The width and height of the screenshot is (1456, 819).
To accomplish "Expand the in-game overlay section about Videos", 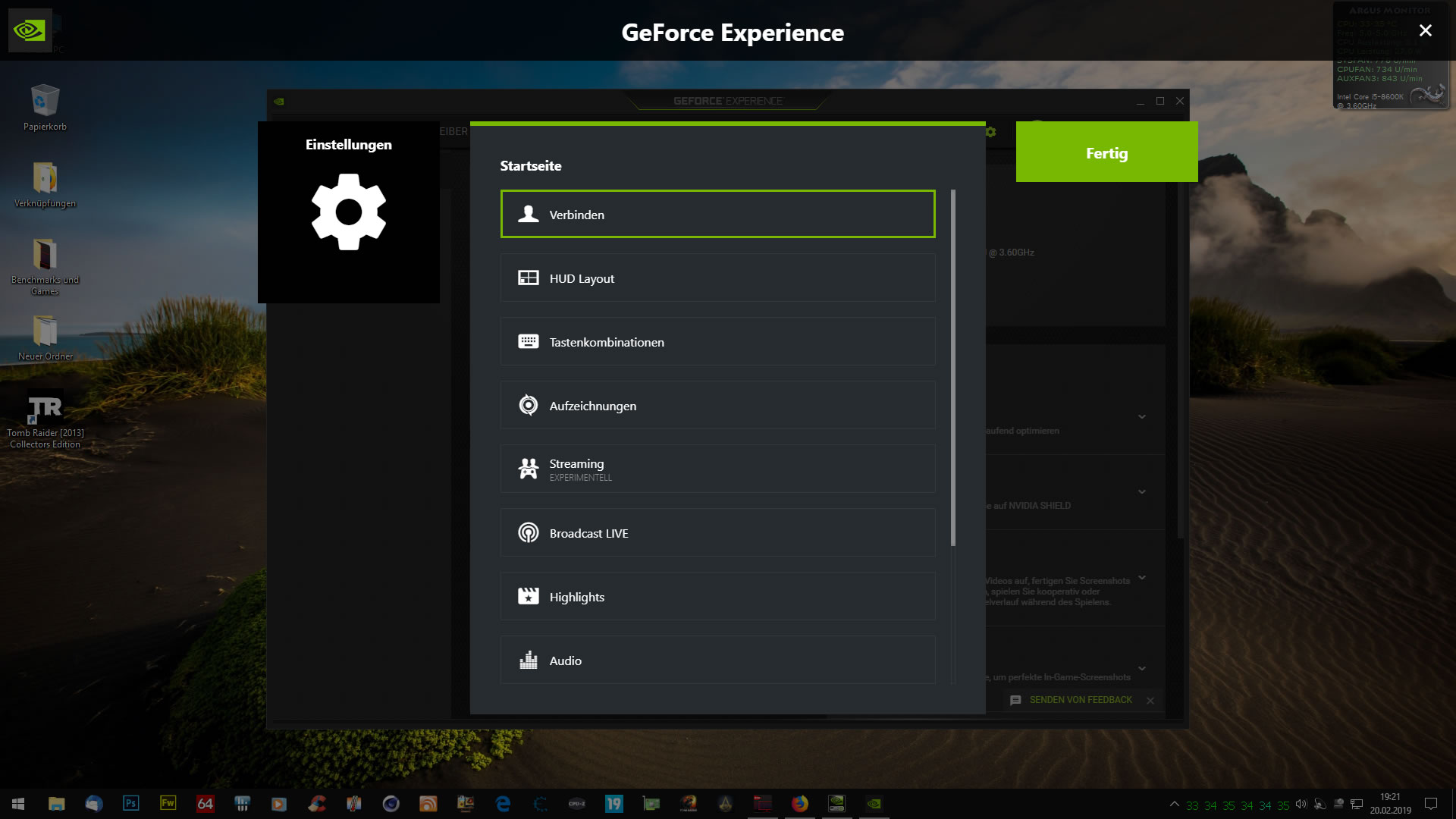I will pos(1142,577).
